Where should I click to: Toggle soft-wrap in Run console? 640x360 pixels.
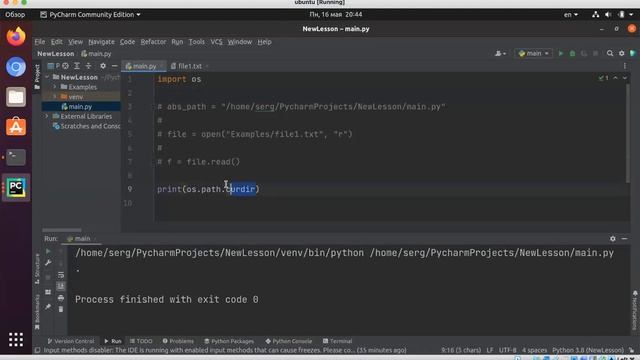coord(61,275)
